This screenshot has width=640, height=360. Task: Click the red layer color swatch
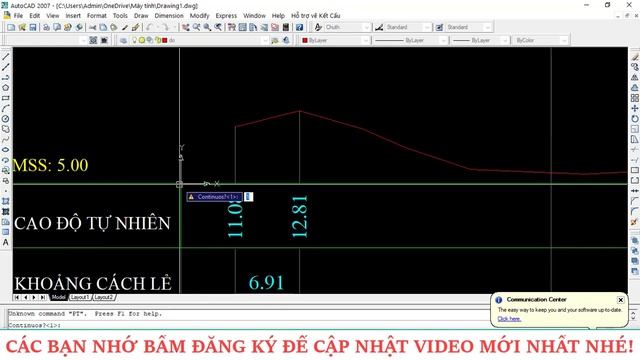coord(165,40)
